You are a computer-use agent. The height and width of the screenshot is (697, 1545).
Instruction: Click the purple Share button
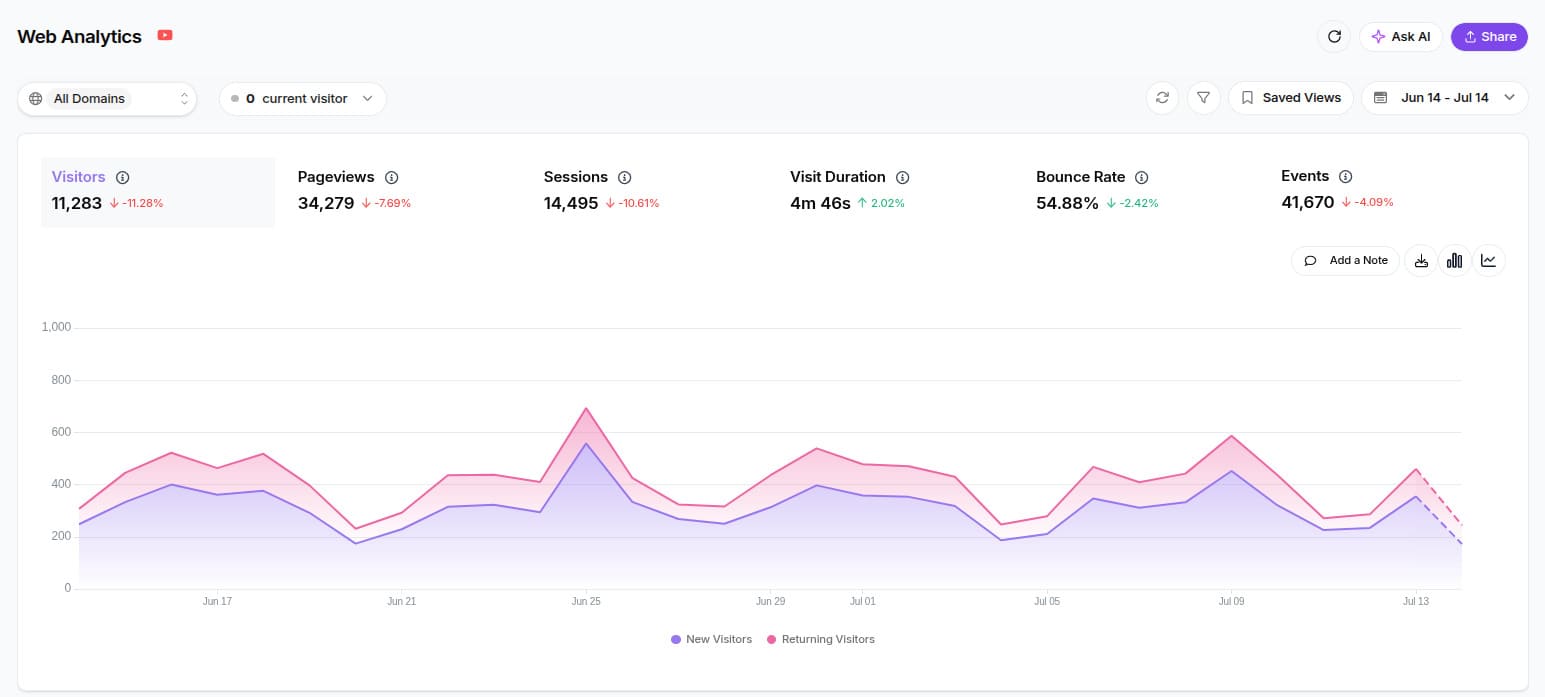(x=1489, y=37)
